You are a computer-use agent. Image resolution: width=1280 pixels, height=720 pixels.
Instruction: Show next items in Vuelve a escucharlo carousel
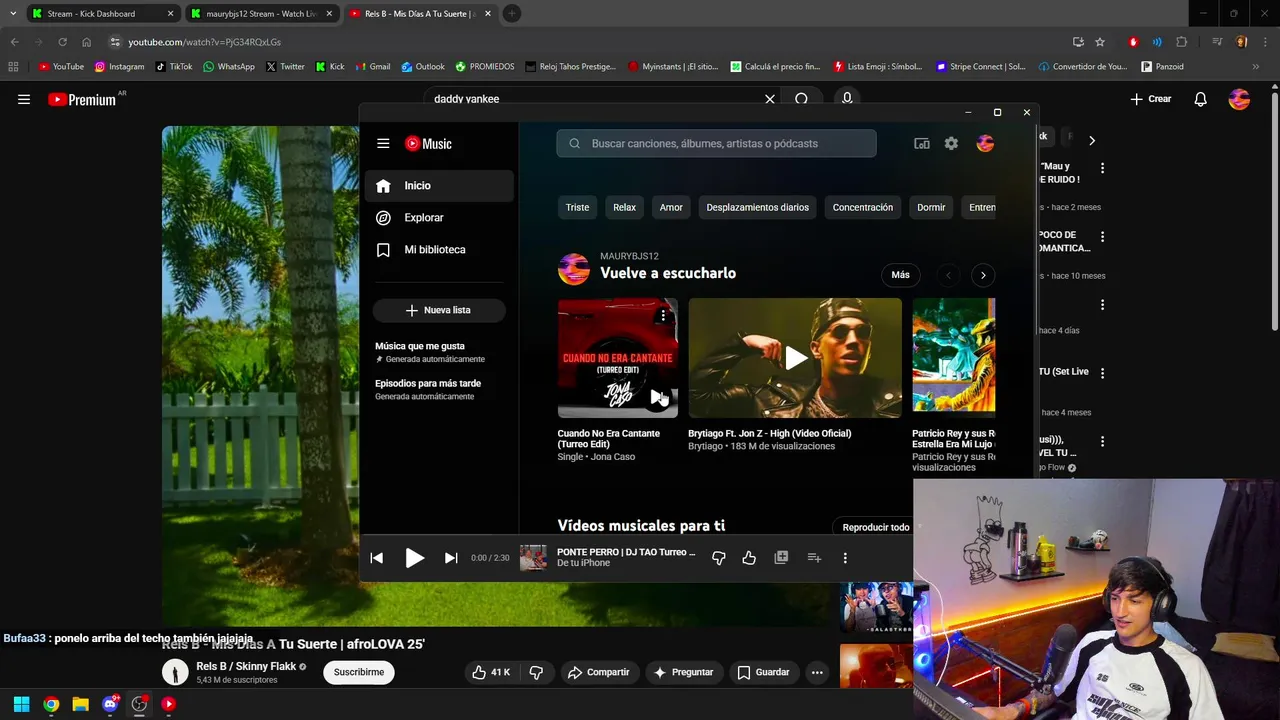(x=983, y=275)
